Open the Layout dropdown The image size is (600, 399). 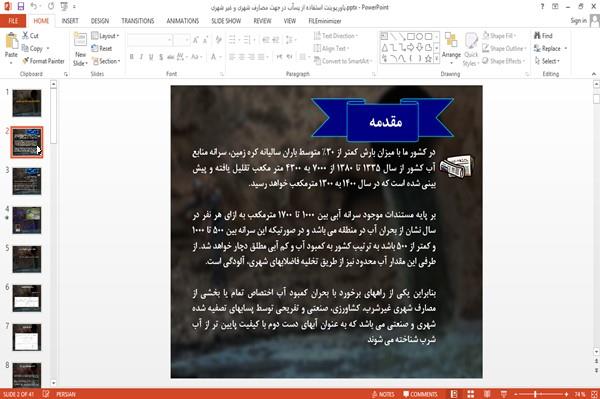pyautogui.click(x=105, y=36)
